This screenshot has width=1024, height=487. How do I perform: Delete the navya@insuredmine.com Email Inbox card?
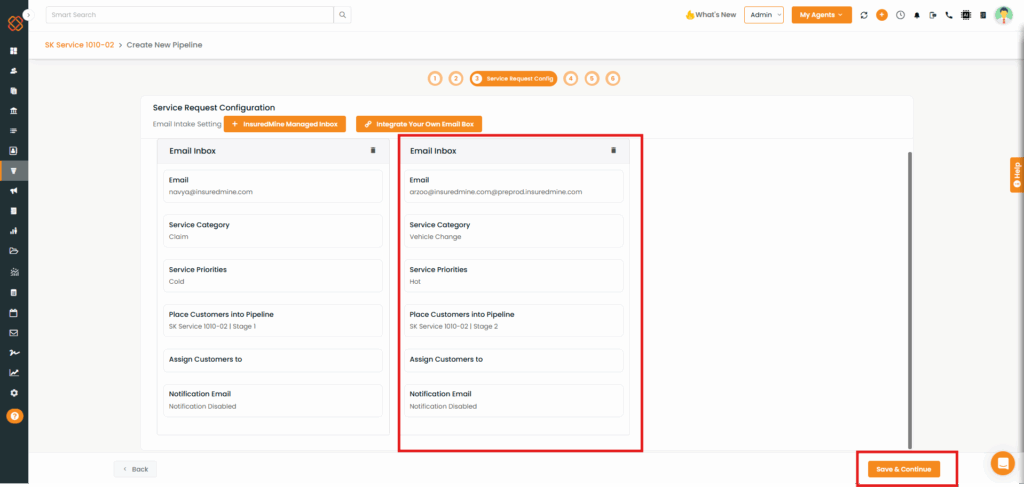coord(373,151)
